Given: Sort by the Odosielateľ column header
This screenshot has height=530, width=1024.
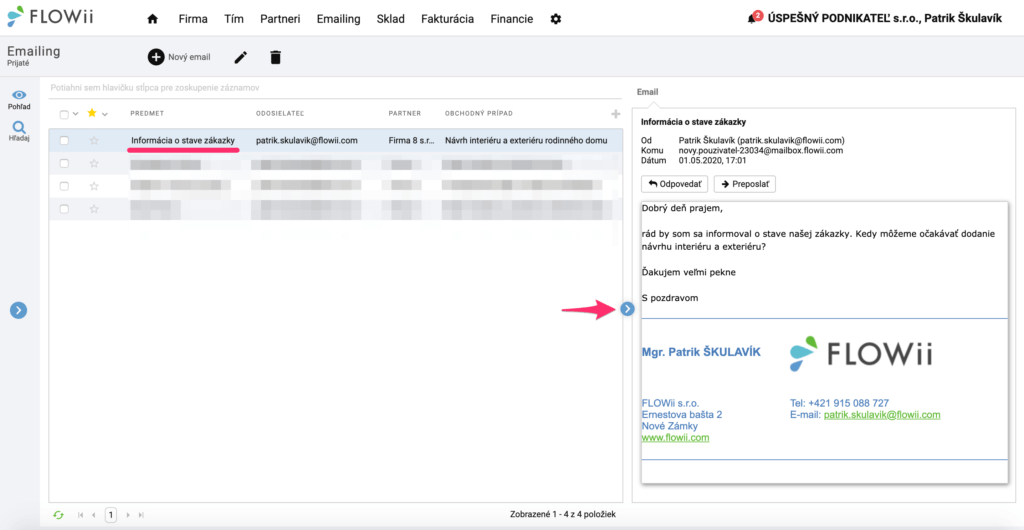Looking at the screenshot, I should [280, 114].
